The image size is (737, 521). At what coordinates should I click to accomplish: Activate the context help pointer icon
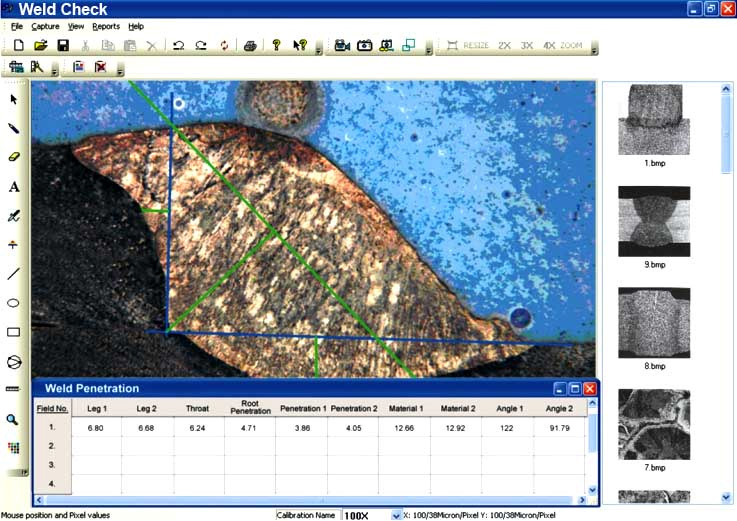pos(300,45)
